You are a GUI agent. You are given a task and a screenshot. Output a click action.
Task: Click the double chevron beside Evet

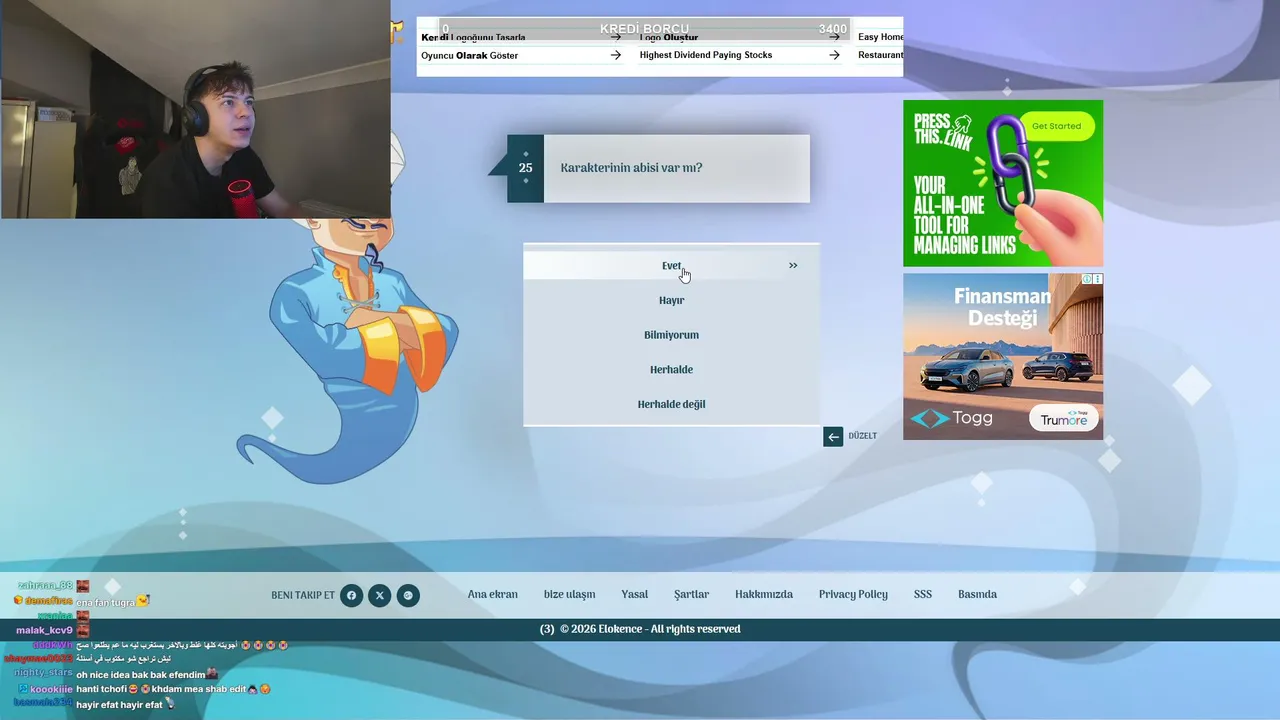click(x=793, y=266)
